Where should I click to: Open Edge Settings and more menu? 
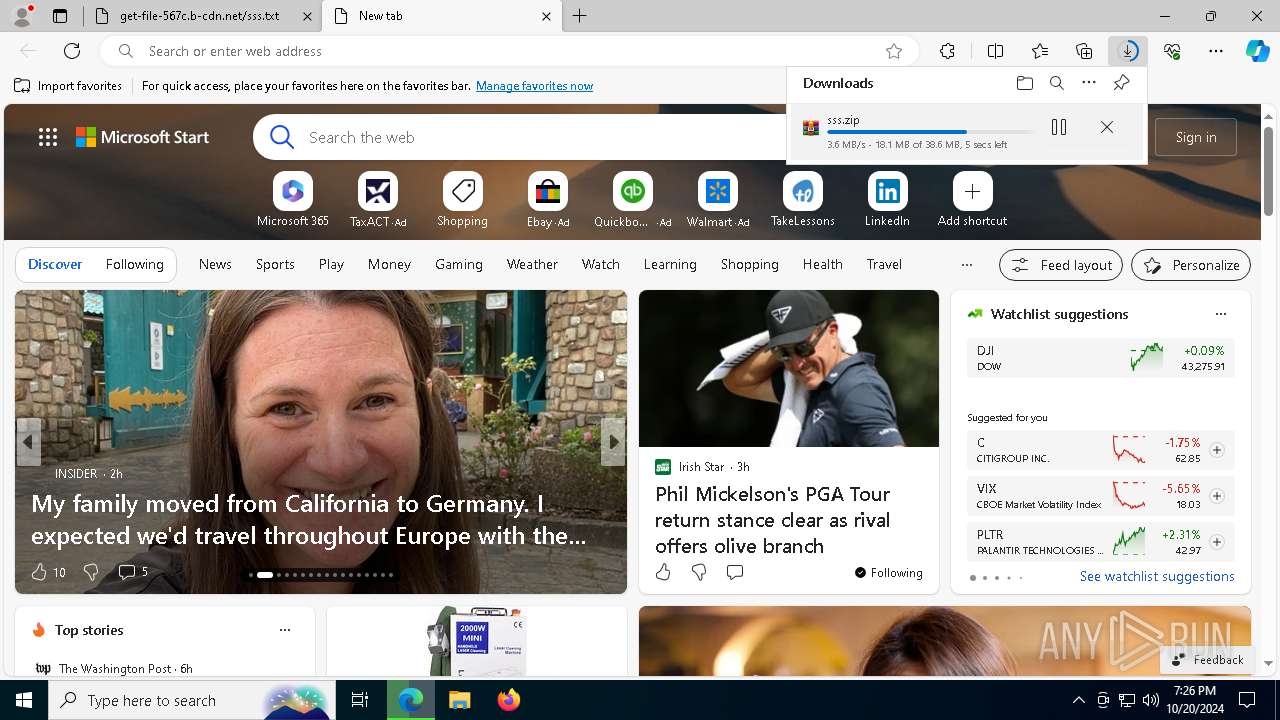click(x=1216, y=51)
